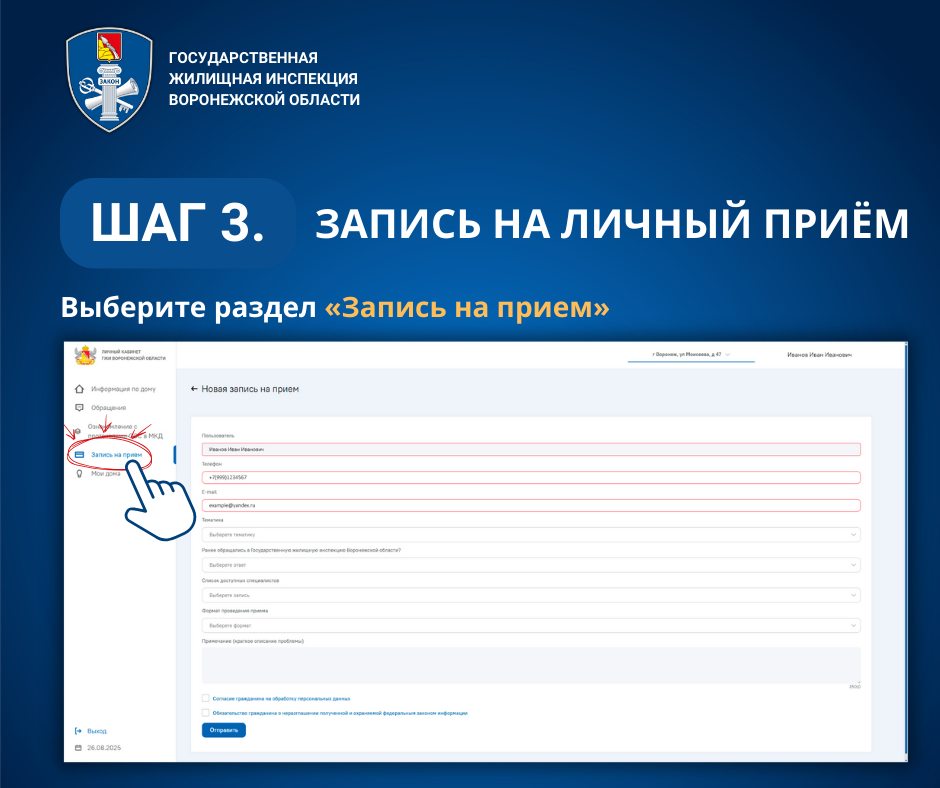
Task: Click the card icon next to Запись на прием
Action: point(79,455)
